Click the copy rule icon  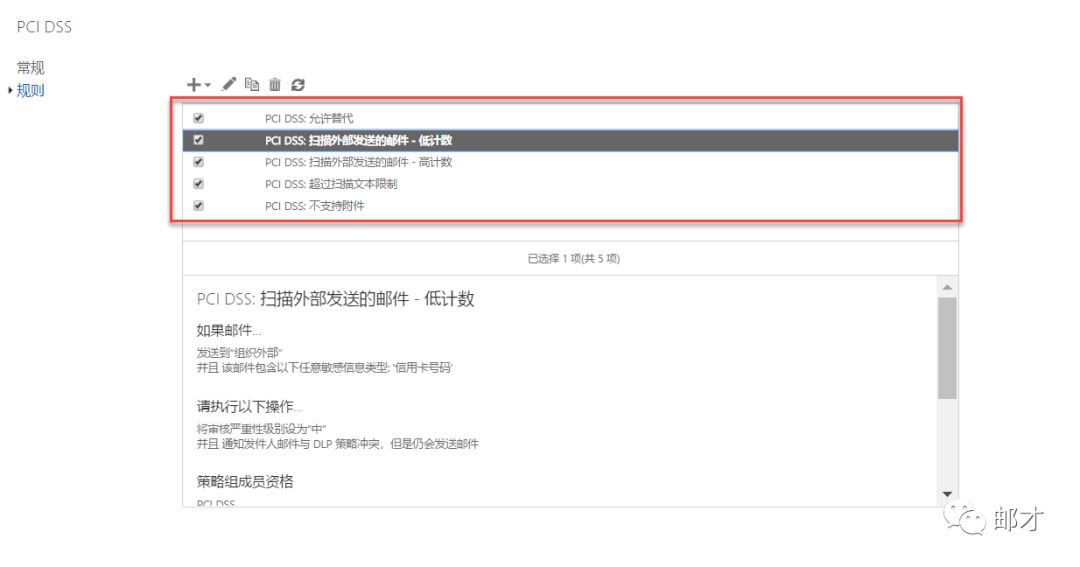tap(252, 85)
